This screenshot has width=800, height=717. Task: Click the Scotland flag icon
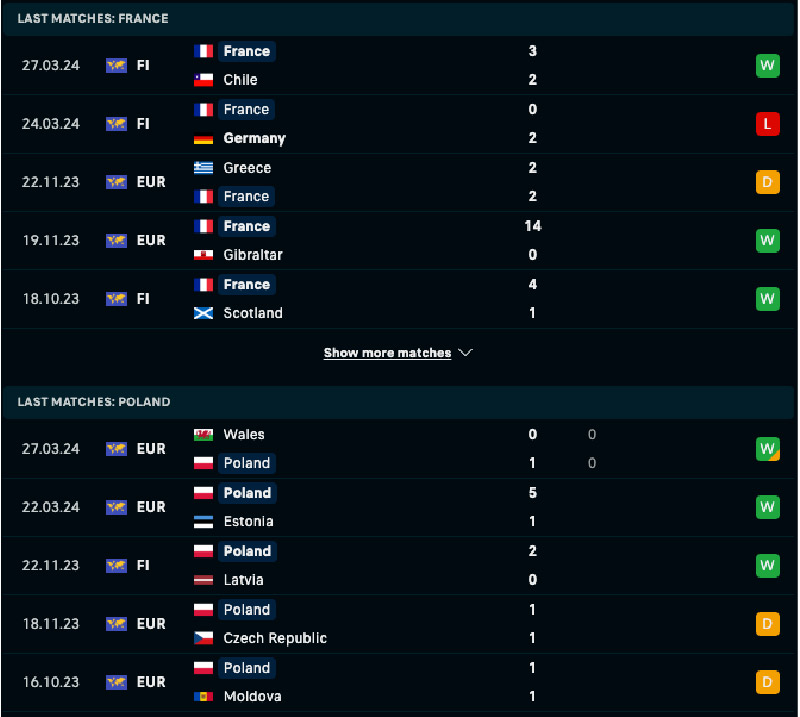(x=204, y=313)
